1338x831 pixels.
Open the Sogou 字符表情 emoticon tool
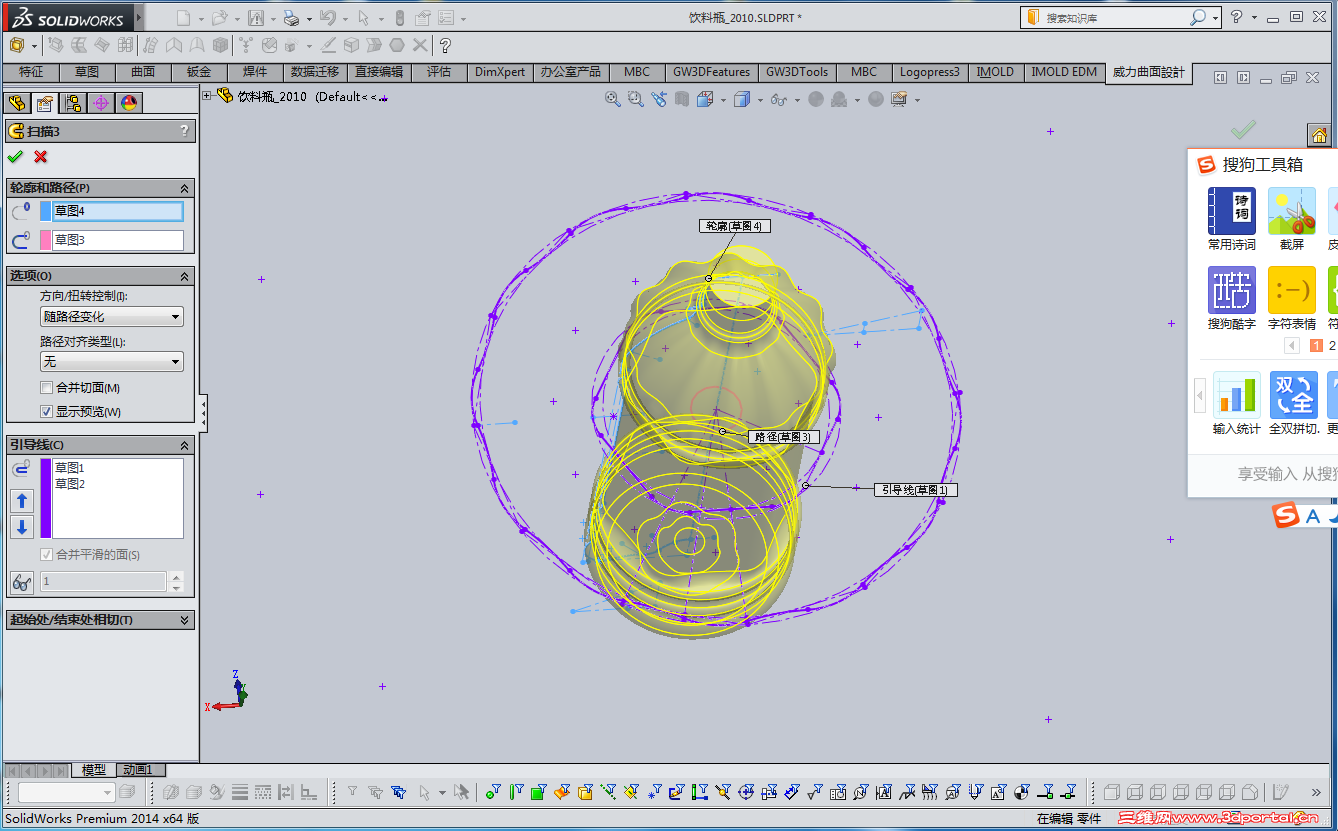click(1292, 298)
